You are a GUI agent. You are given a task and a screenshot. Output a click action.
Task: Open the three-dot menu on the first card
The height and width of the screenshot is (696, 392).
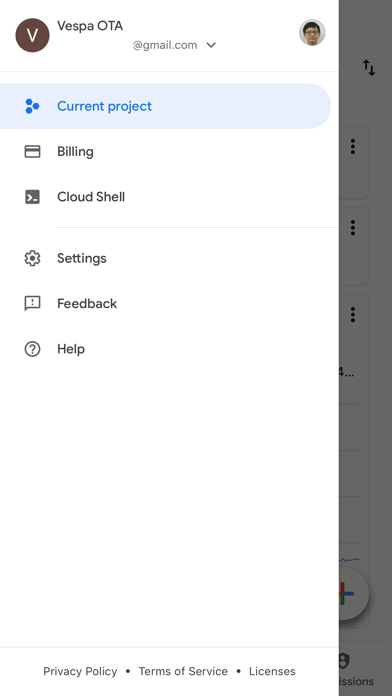(x=353, y=146)
